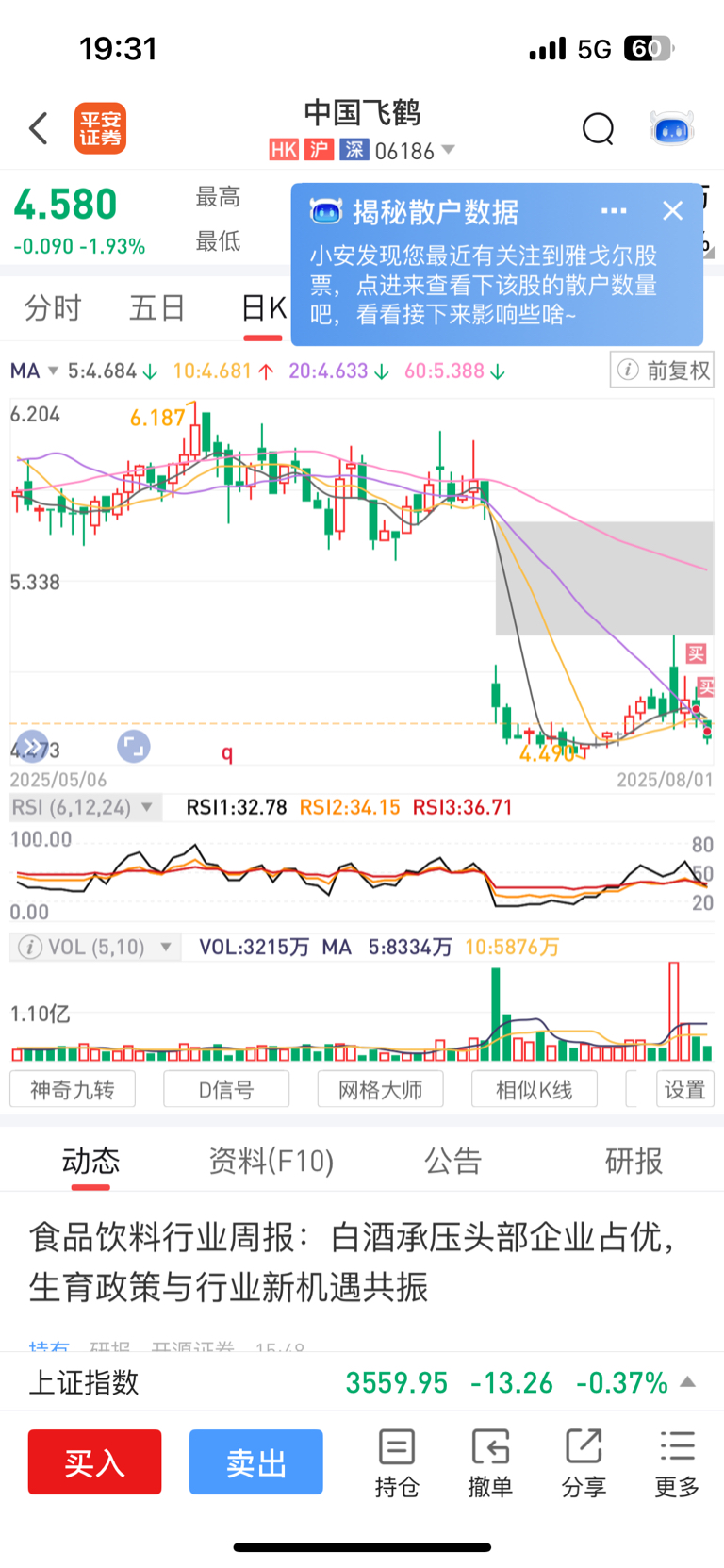Tap the double-arrow scroll icon on chart
The height and width of the screenshot is (1568, 724).
32,745
